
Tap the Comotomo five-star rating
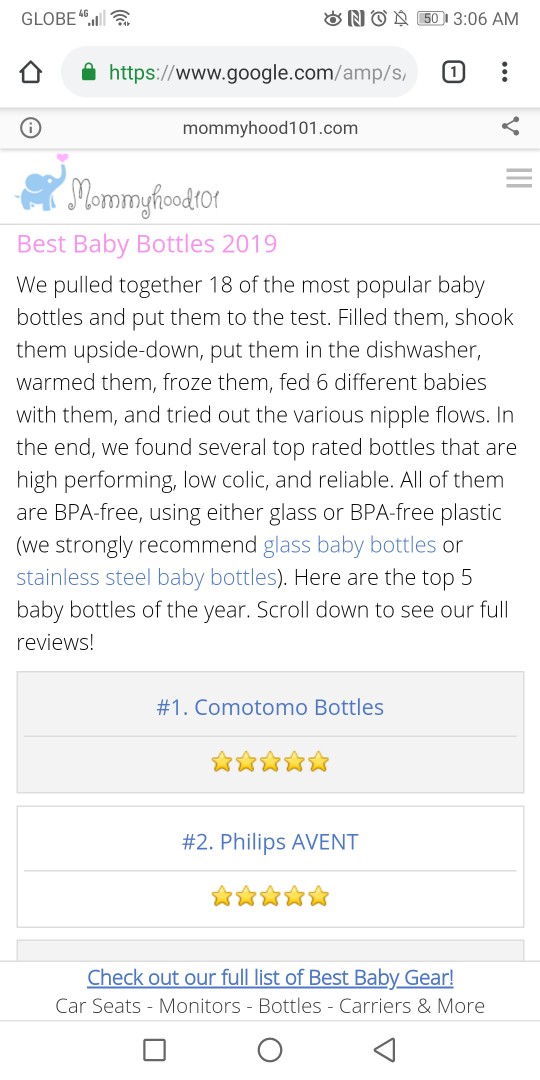pos(270,762)
